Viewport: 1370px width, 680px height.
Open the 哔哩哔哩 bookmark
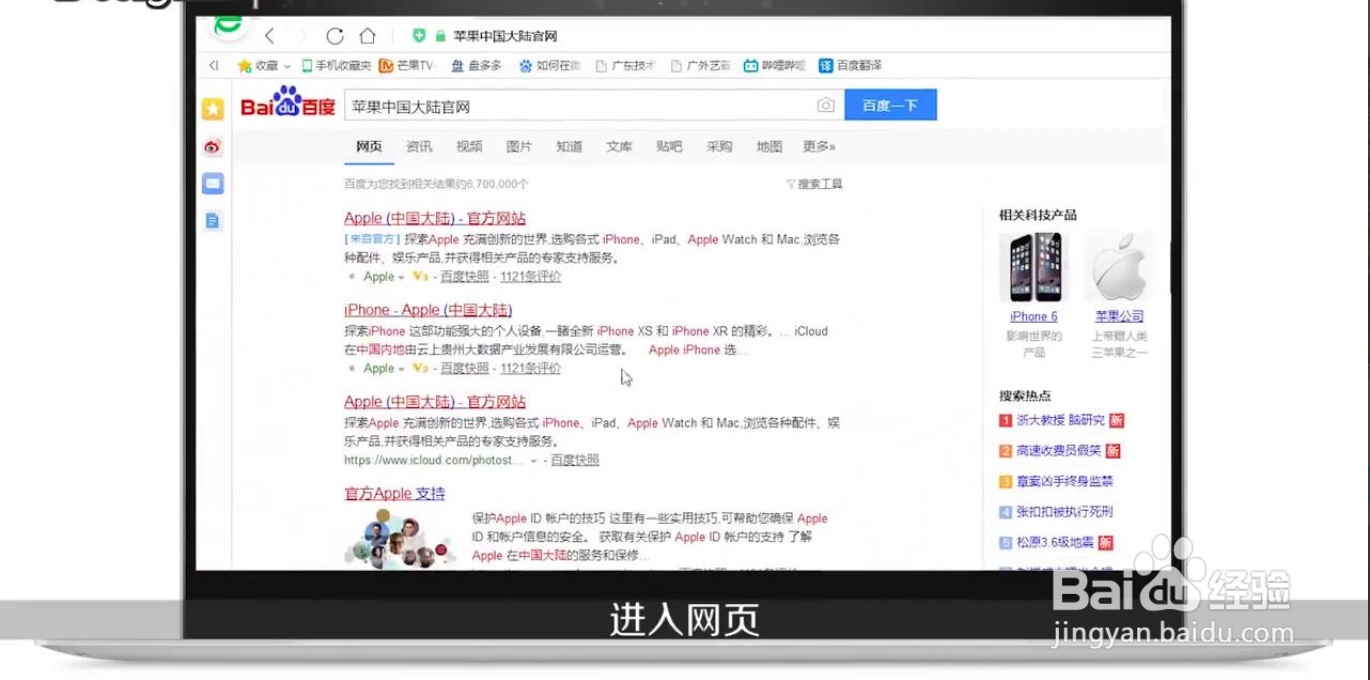tap(774, 66)
